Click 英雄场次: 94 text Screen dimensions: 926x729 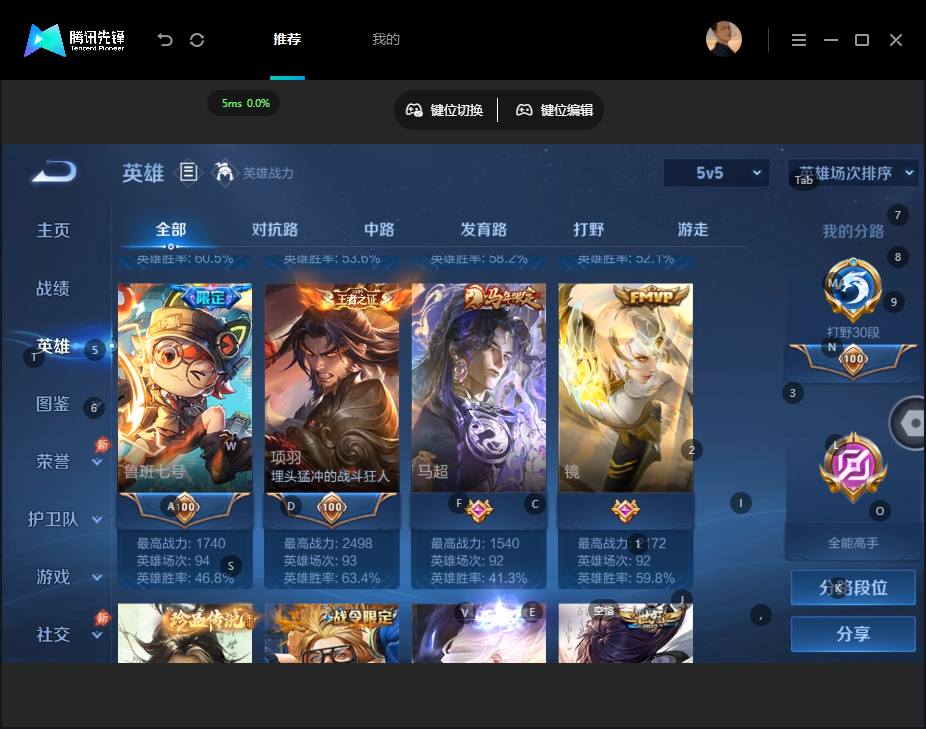point(173,561)
